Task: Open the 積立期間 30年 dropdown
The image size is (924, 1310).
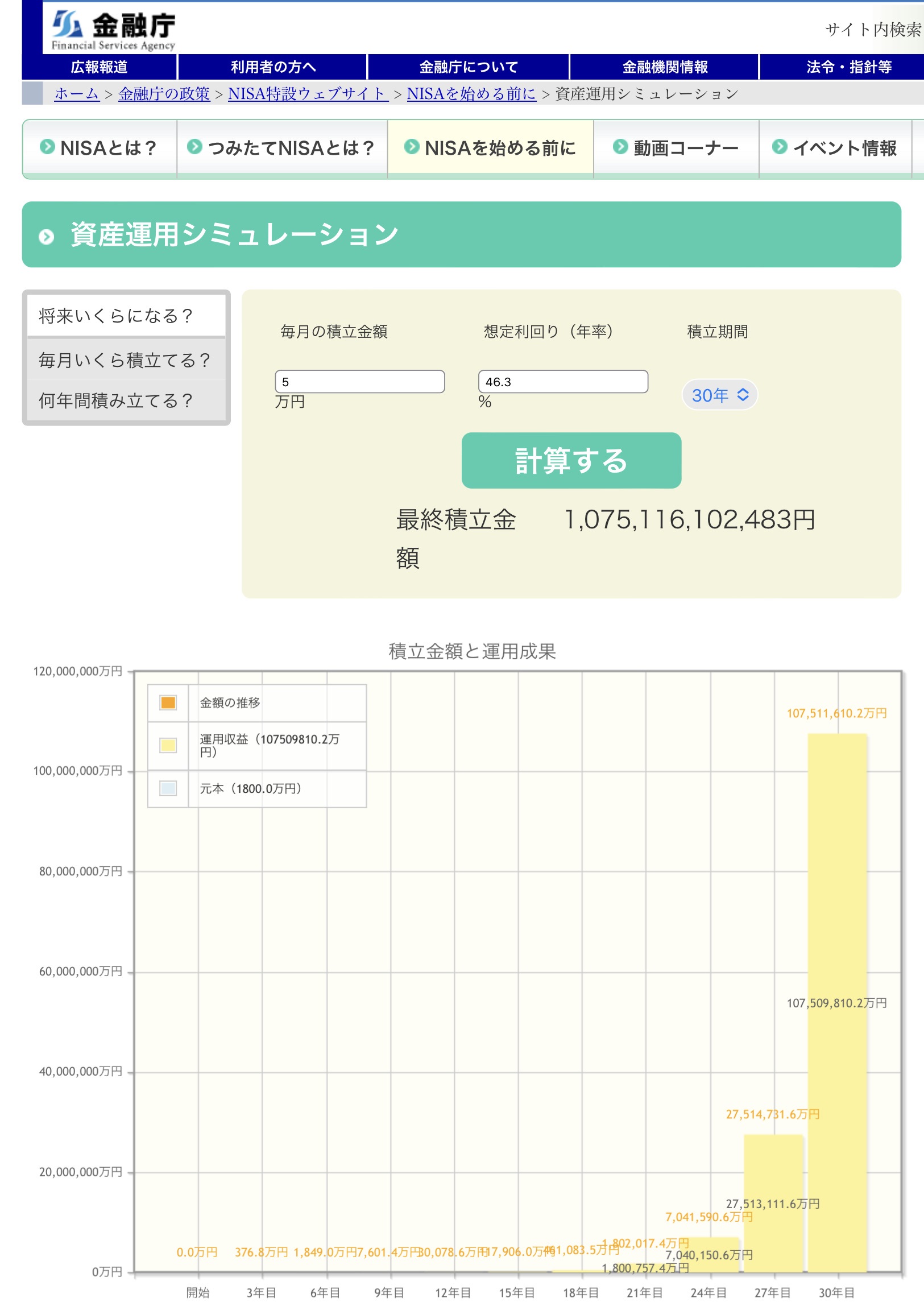Action: (x=719, y=395)
